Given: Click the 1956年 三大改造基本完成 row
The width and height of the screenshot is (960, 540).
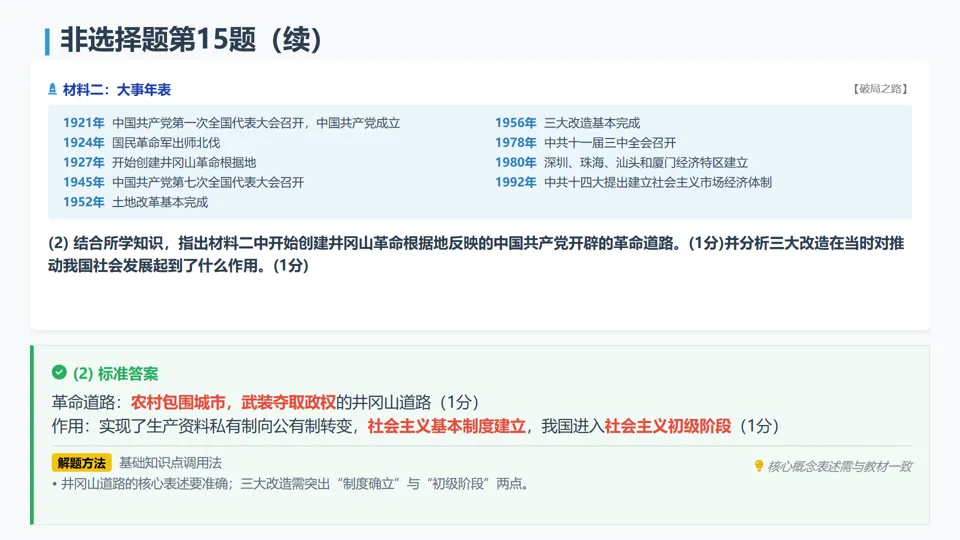Looking at the screenshot, I should (x=568, y=122).
